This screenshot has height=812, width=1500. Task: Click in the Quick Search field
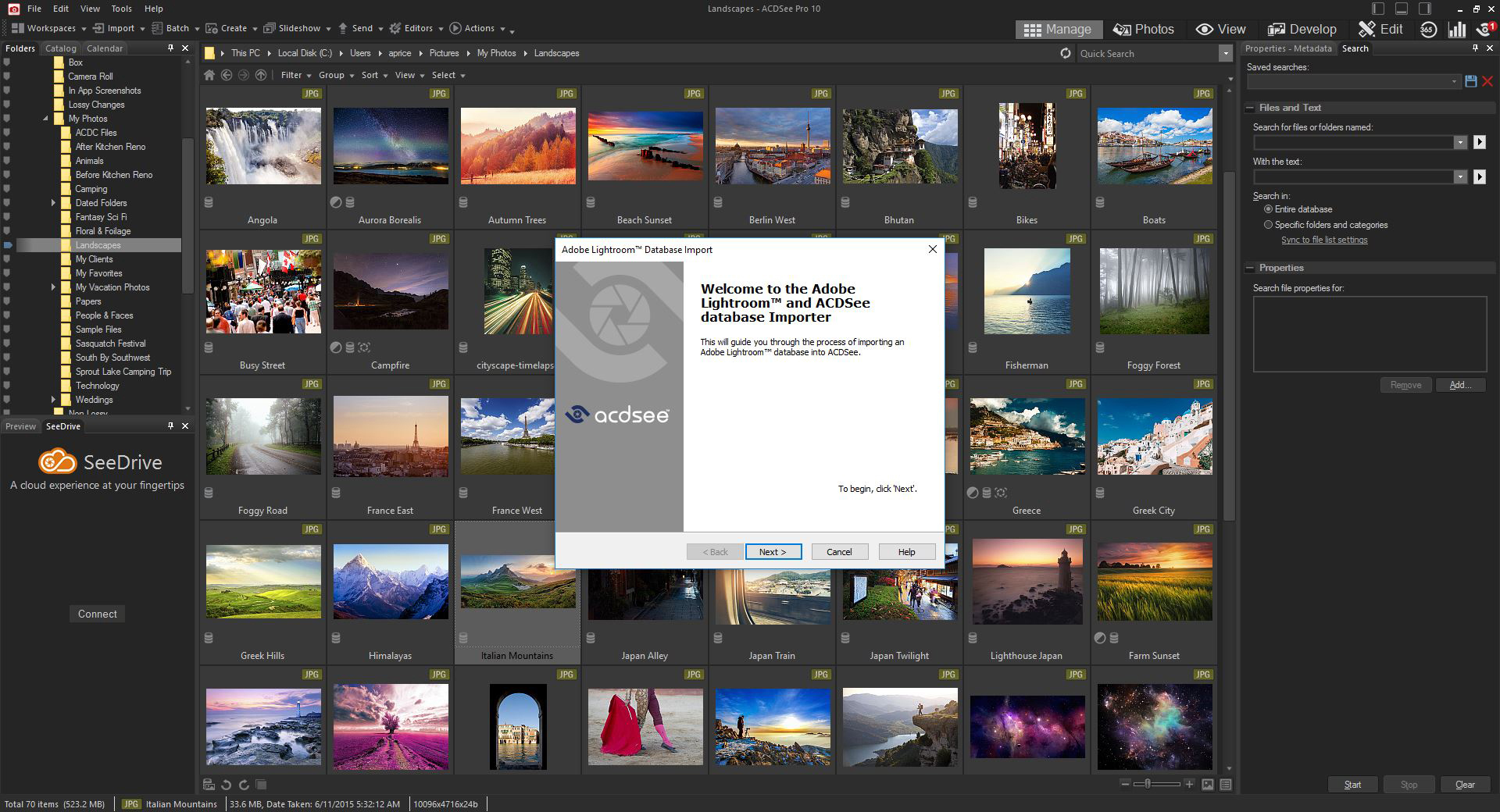pos(1146,53)
